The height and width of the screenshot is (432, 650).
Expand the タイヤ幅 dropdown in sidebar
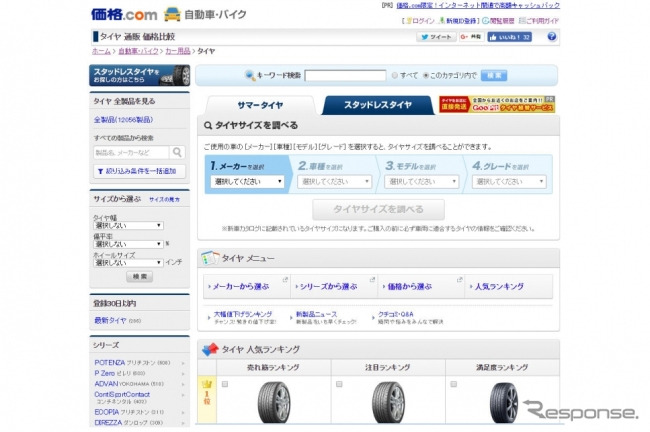point(128,226)
